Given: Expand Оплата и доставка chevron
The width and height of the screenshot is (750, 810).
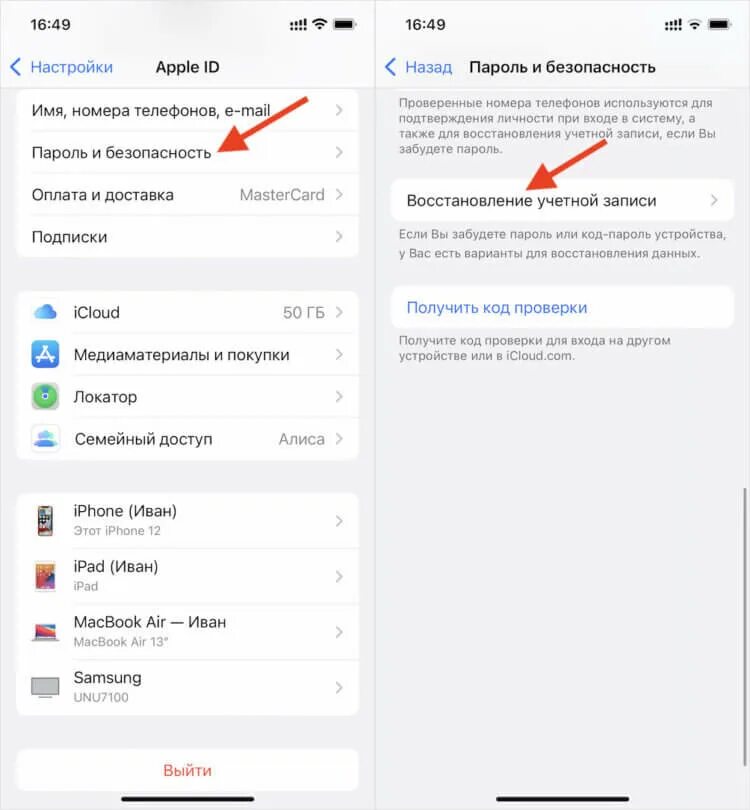Looking at the screenshot, I should (339, 195).
